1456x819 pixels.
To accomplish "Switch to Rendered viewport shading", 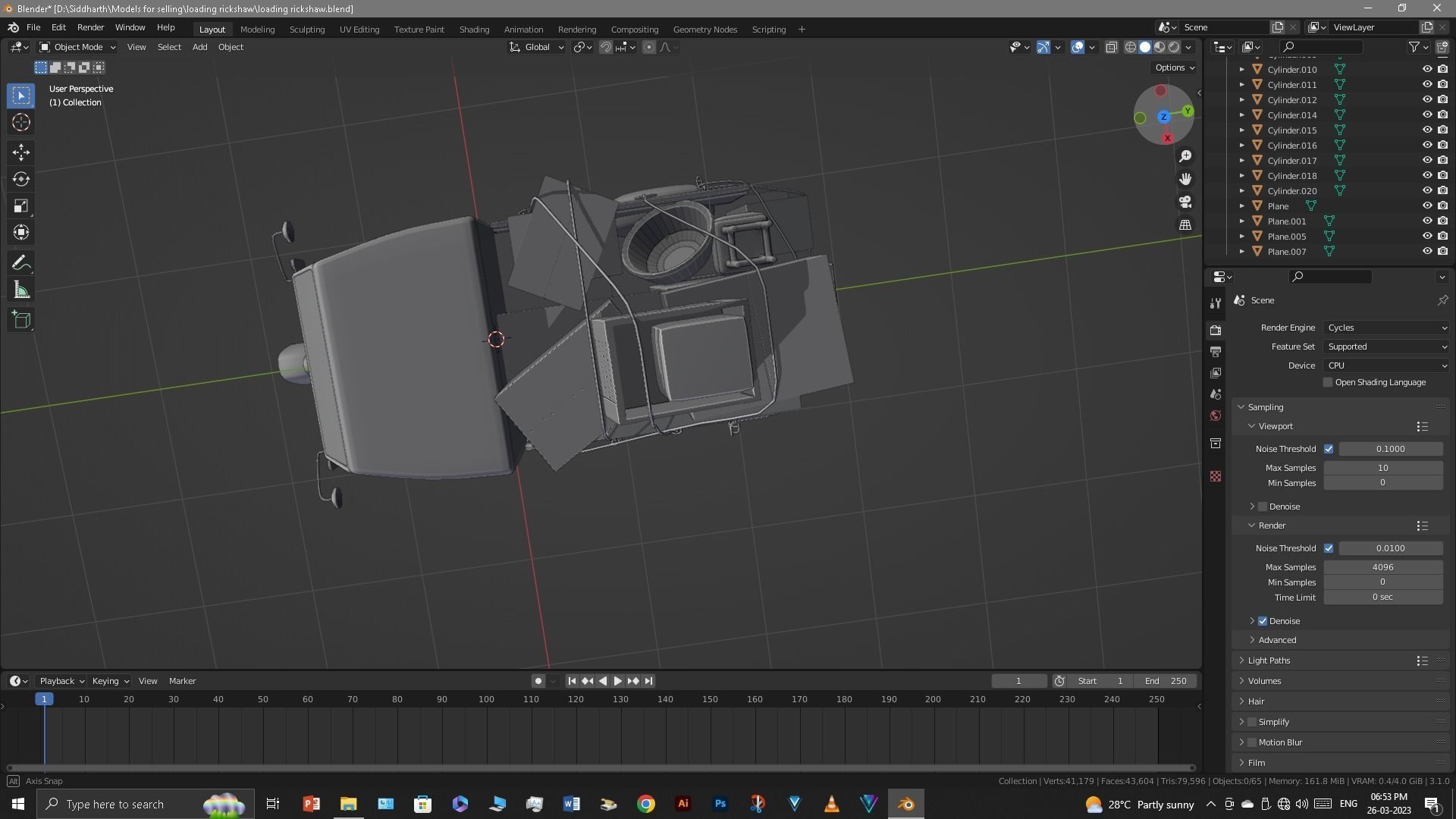I will (1174, 47).
